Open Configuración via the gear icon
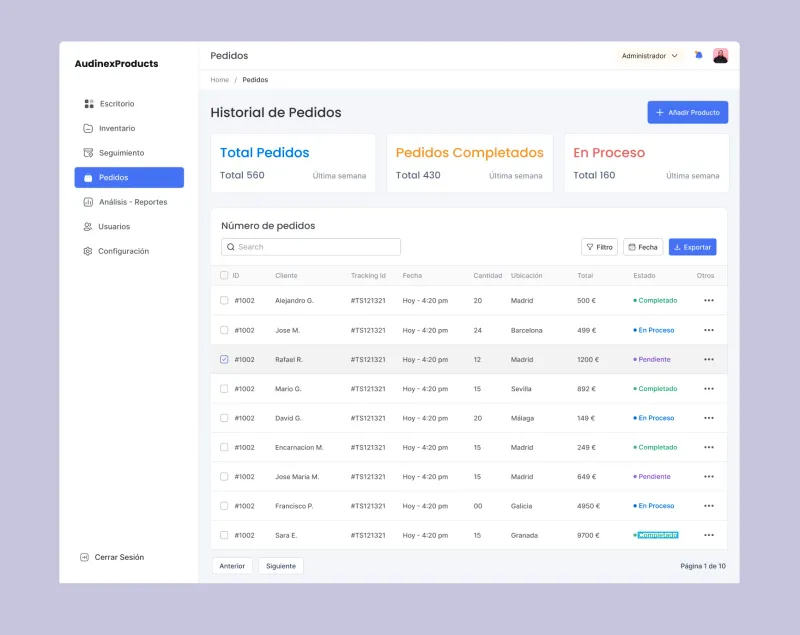Screen dimensions: 800x635 88,251
